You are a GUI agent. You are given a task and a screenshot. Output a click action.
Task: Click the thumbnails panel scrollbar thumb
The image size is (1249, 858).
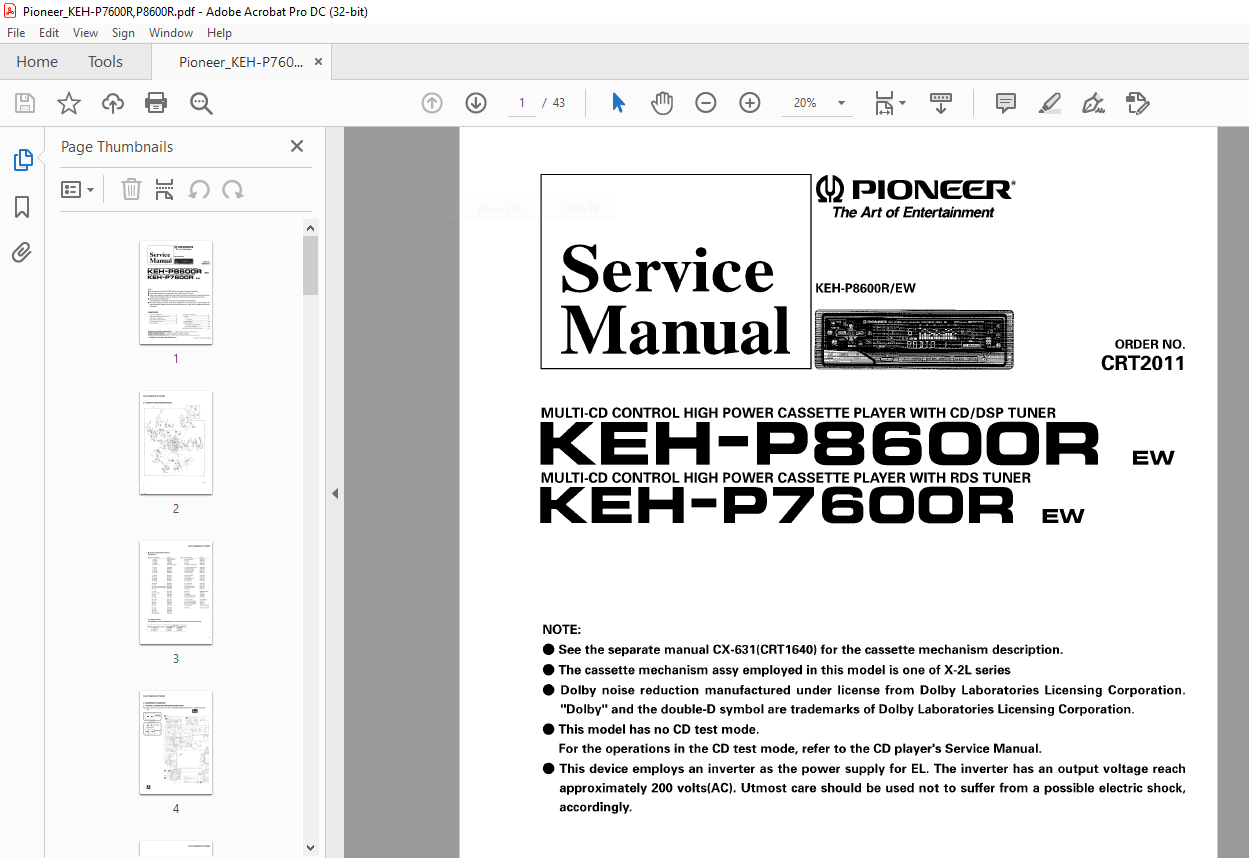click(x=310, y=265)
